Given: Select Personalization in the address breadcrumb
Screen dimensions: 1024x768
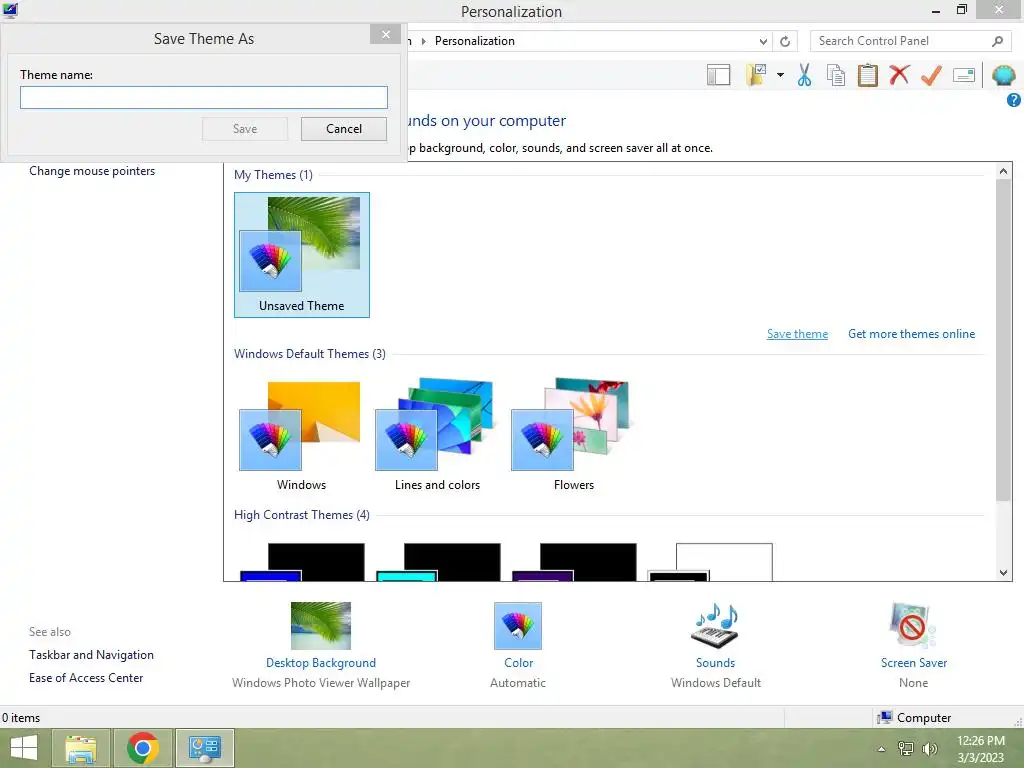Looking at the screenshot, I should [x=475, y=41].
